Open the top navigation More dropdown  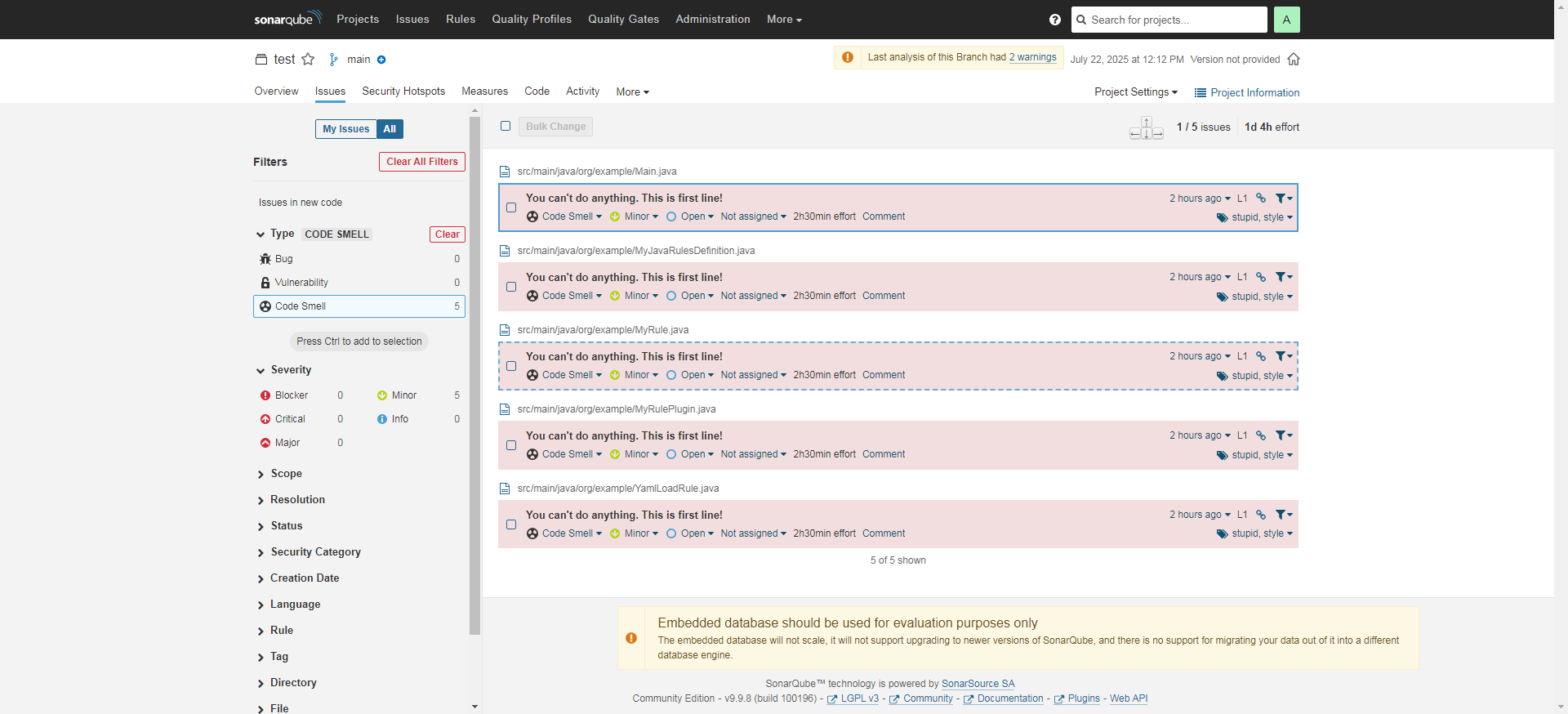tap(784, 20)
